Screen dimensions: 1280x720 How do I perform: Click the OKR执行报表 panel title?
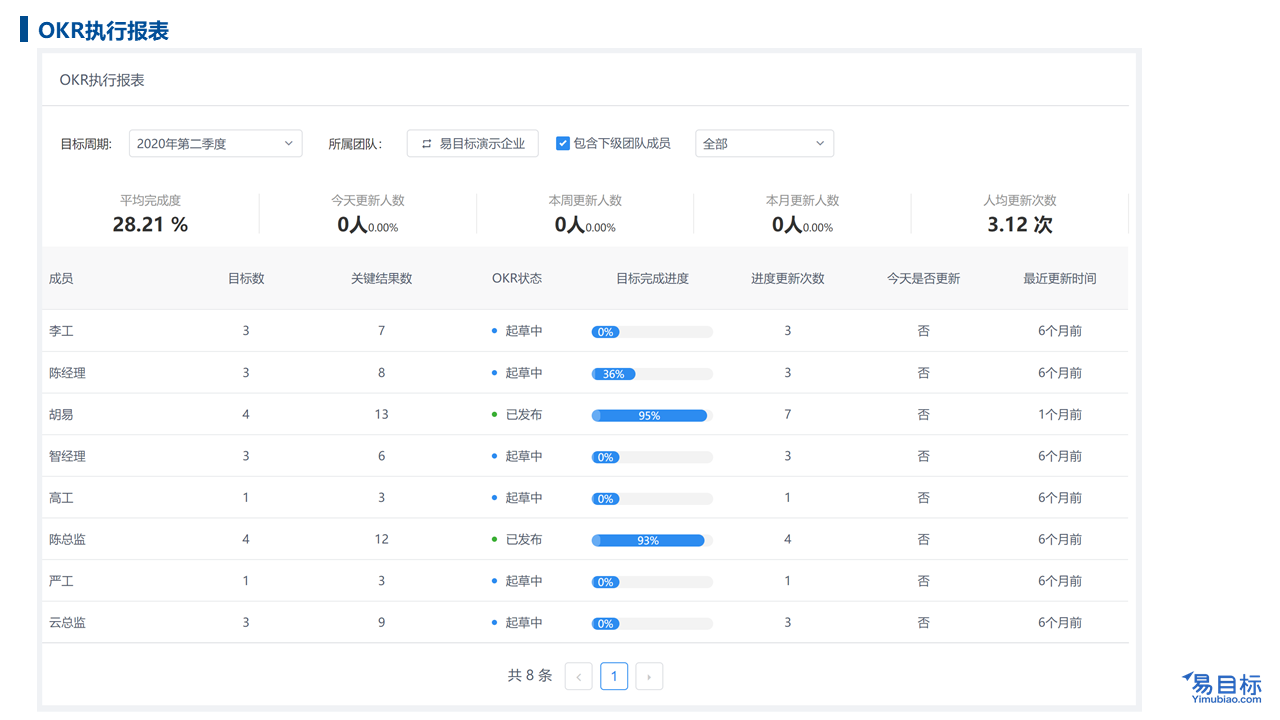(102, 80)
